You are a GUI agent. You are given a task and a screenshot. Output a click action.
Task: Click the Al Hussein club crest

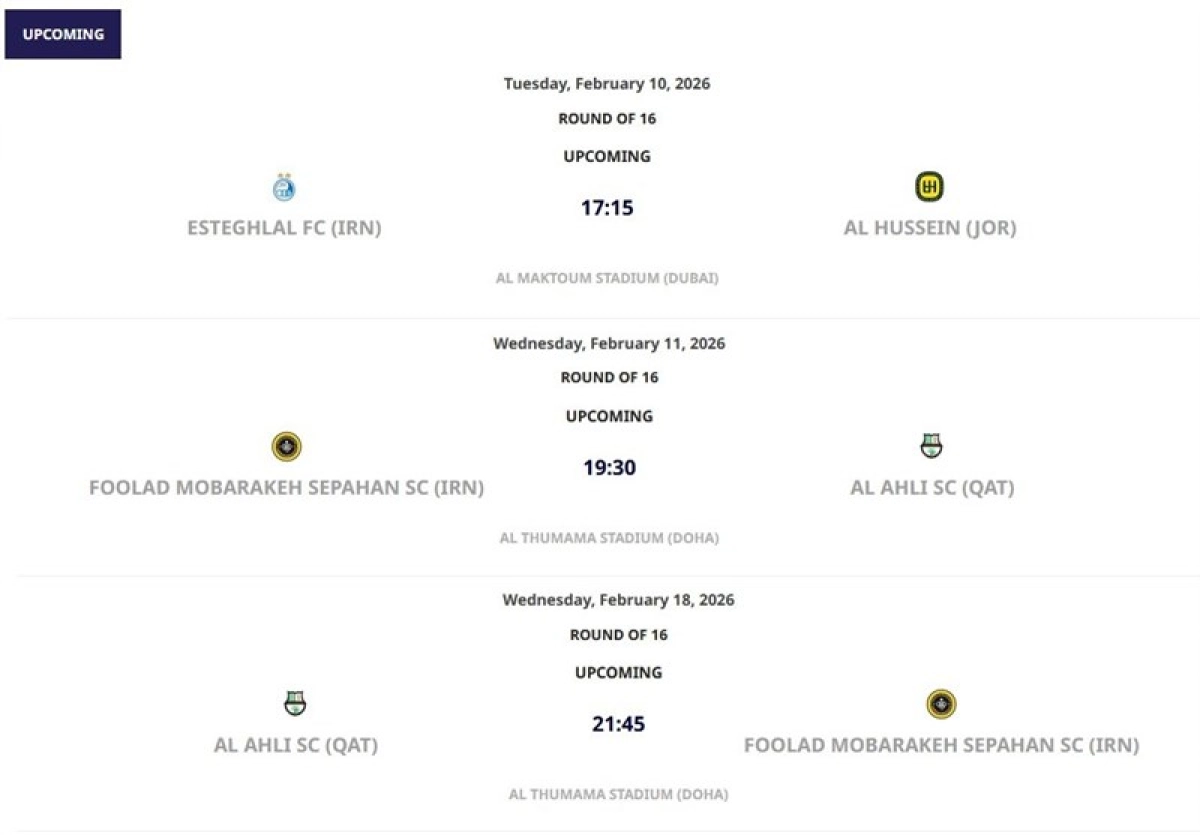[930, 187]
